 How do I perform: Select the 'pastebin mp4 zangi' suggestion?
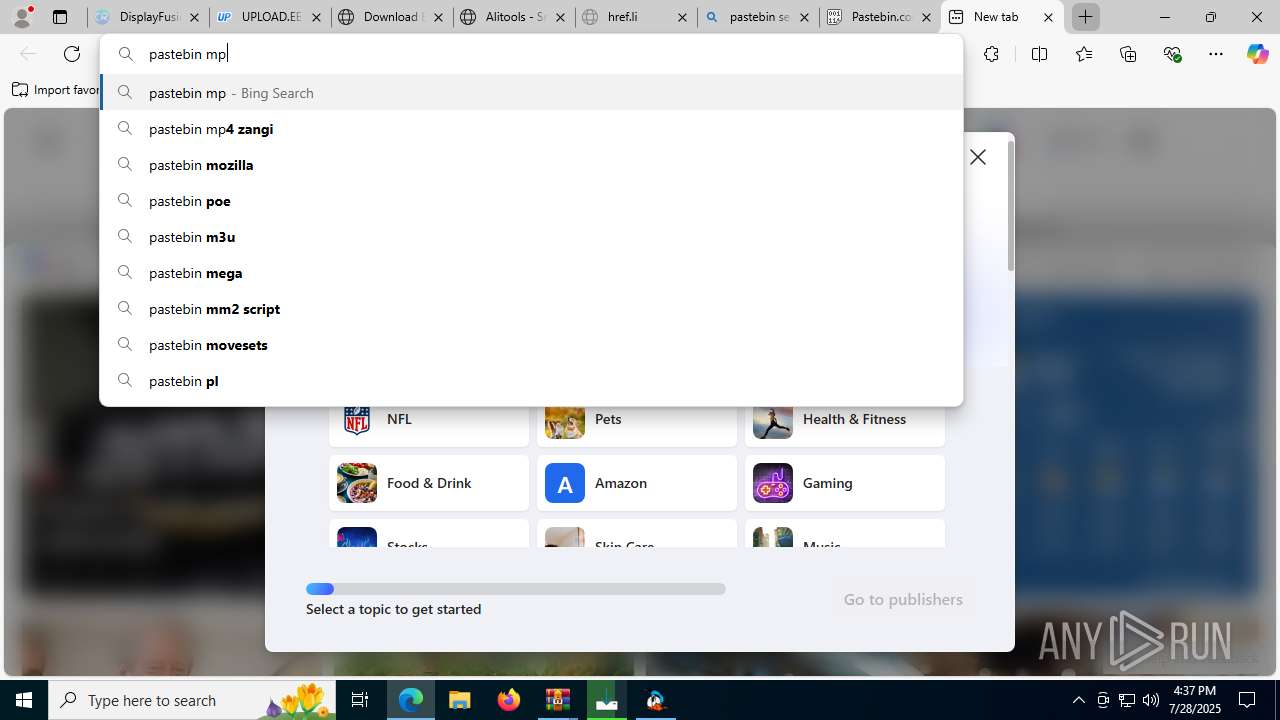[x=531, y=128]
